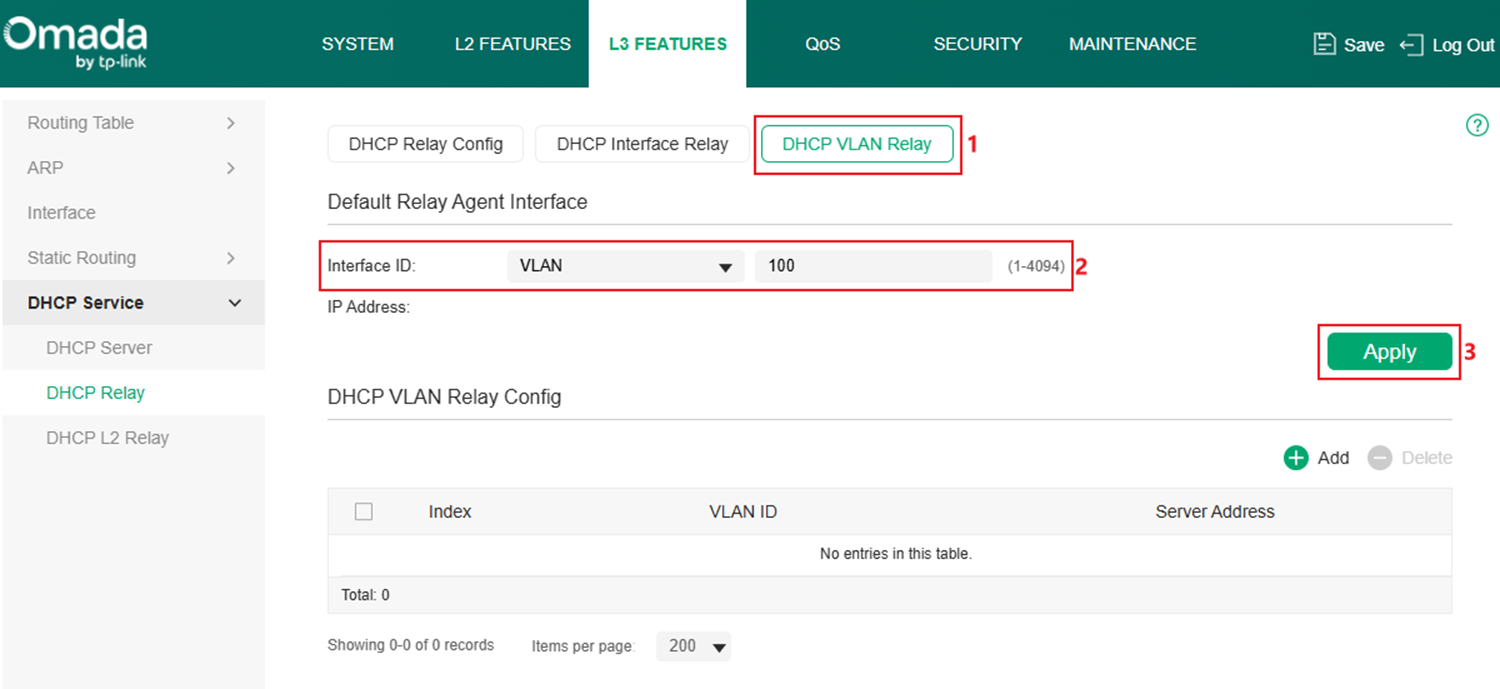
Task: Click the 'No entries in this table.' text
Action: click(x=896, y=553)
